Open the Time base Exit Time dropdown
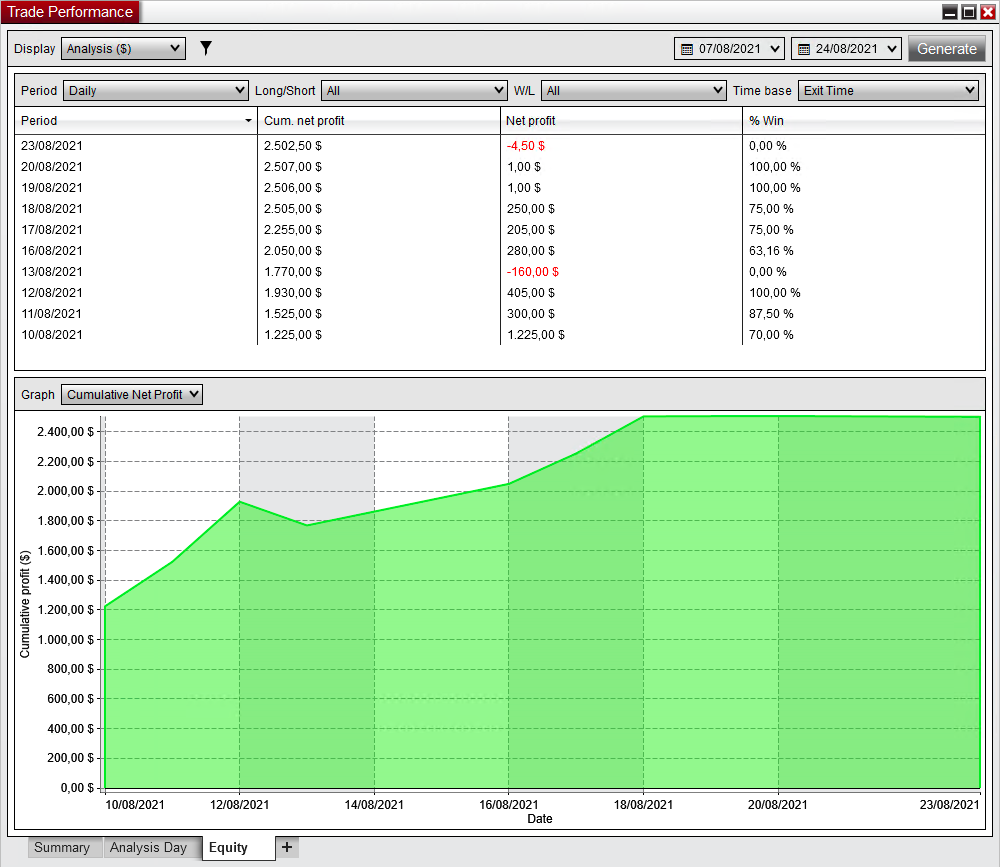Screen dimensions: 1000x867 click(887, 90)
